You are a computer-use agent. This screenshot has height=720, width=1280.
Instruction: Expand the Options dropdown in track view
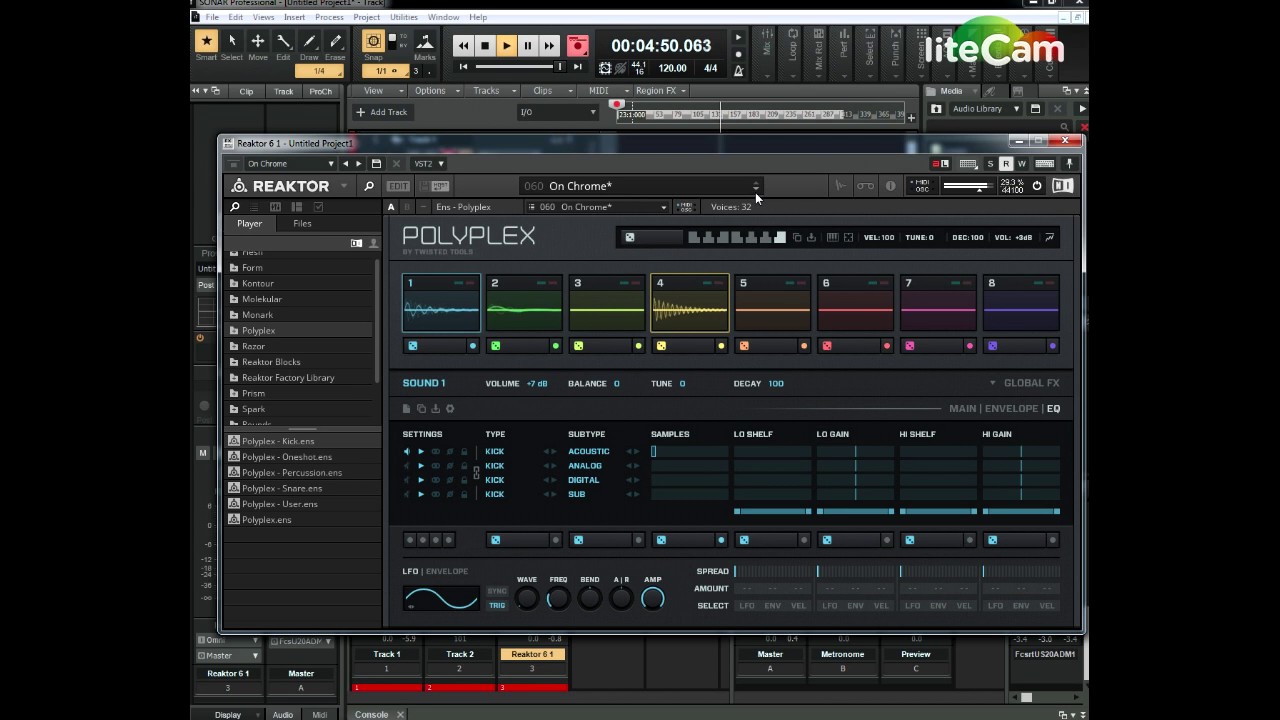[x=437, y=91]
